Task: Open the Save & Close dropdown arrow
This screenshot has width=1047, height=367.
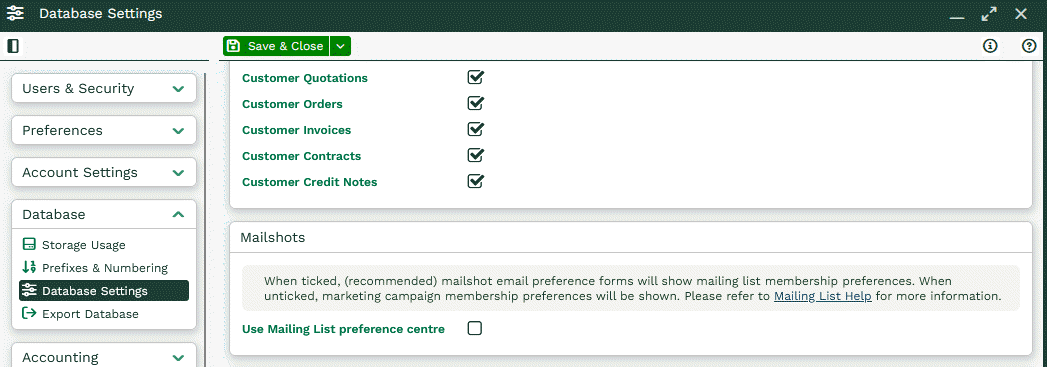Action: tap(341, 46)
